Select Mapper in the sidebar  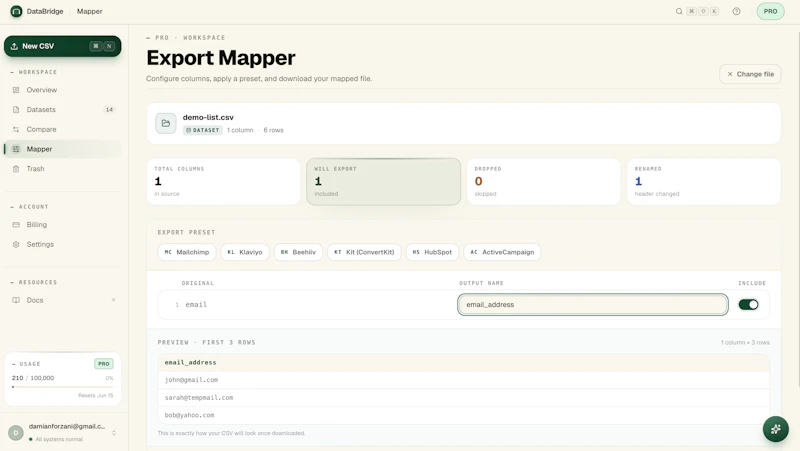pyautogui.click(x=62, y=149)
